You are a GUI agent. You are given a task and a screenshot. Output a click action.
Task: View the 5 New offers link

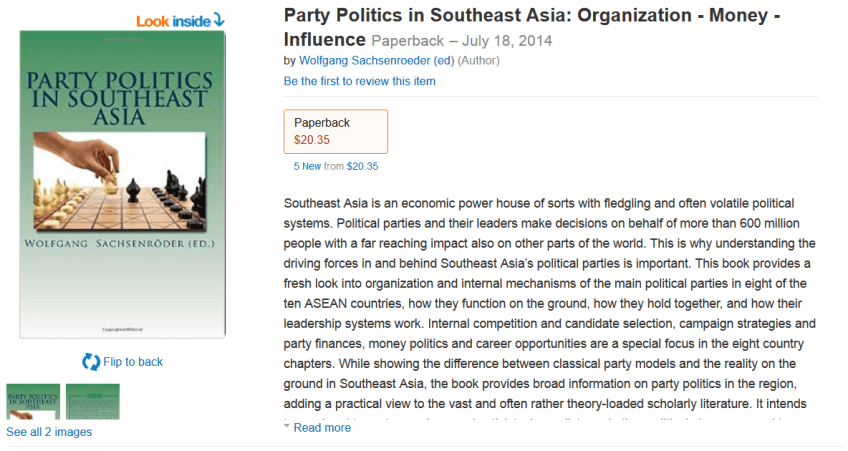coord(307,166)
